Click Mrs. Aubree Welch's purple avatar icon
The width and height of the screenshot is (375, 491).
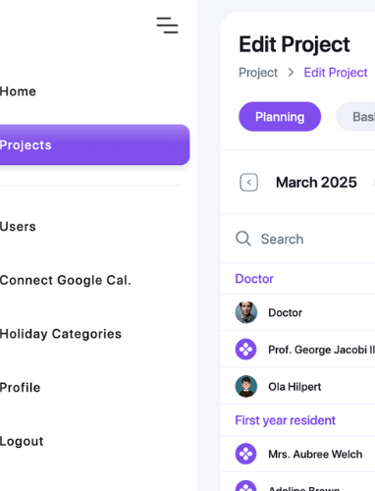click(x=246, y=454)
